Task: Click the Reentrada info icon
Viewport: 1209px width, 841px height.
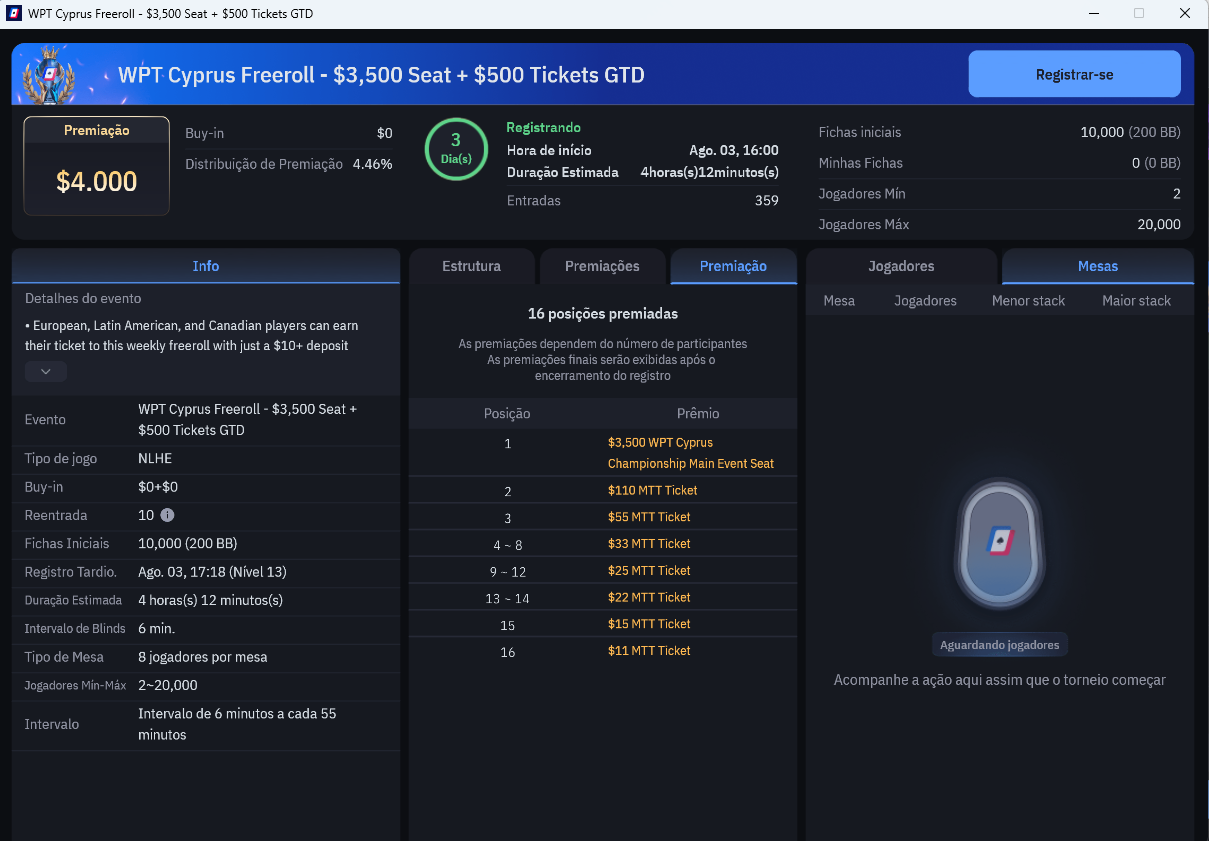Action: (x=167, y=515)
